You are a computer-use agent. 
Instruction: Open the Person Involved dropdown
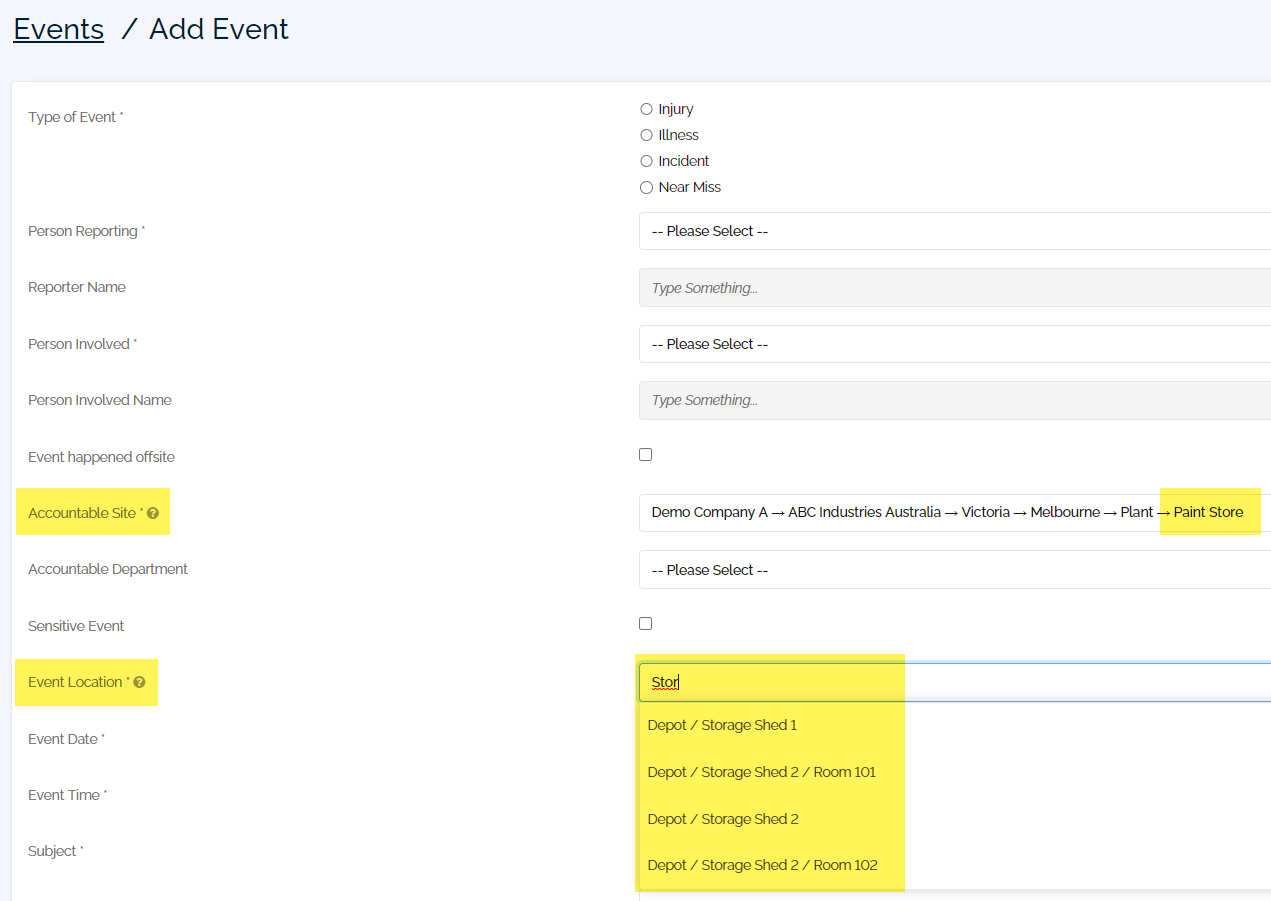950,343
